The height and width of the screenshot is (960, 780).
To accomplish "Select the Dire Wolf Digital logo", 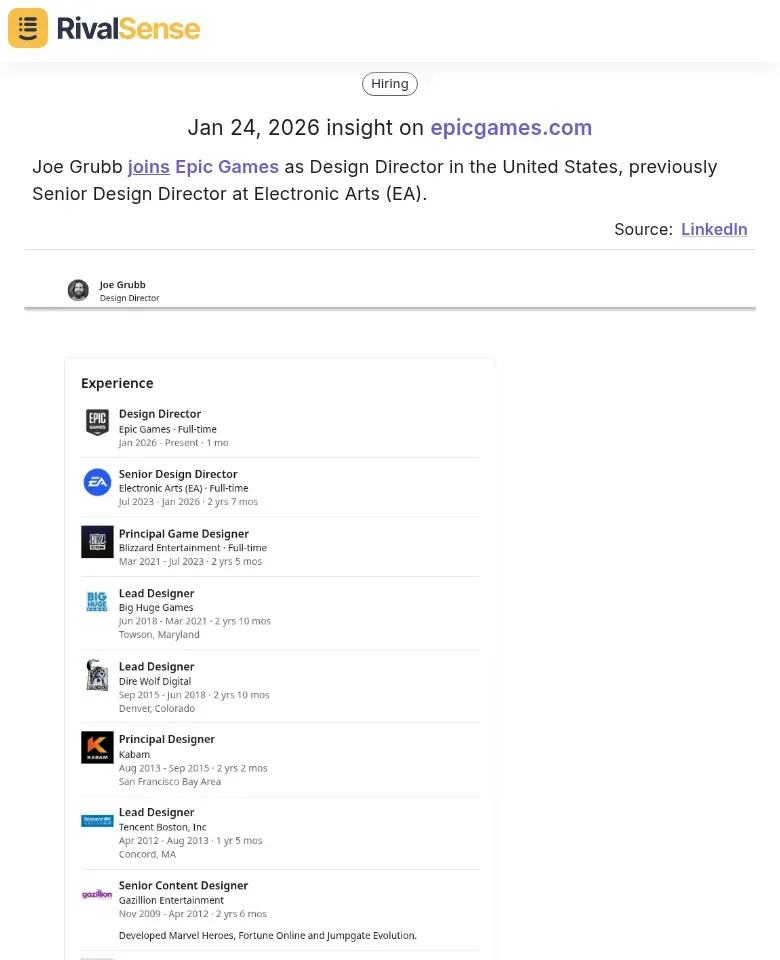I will [x=96, y=675].
